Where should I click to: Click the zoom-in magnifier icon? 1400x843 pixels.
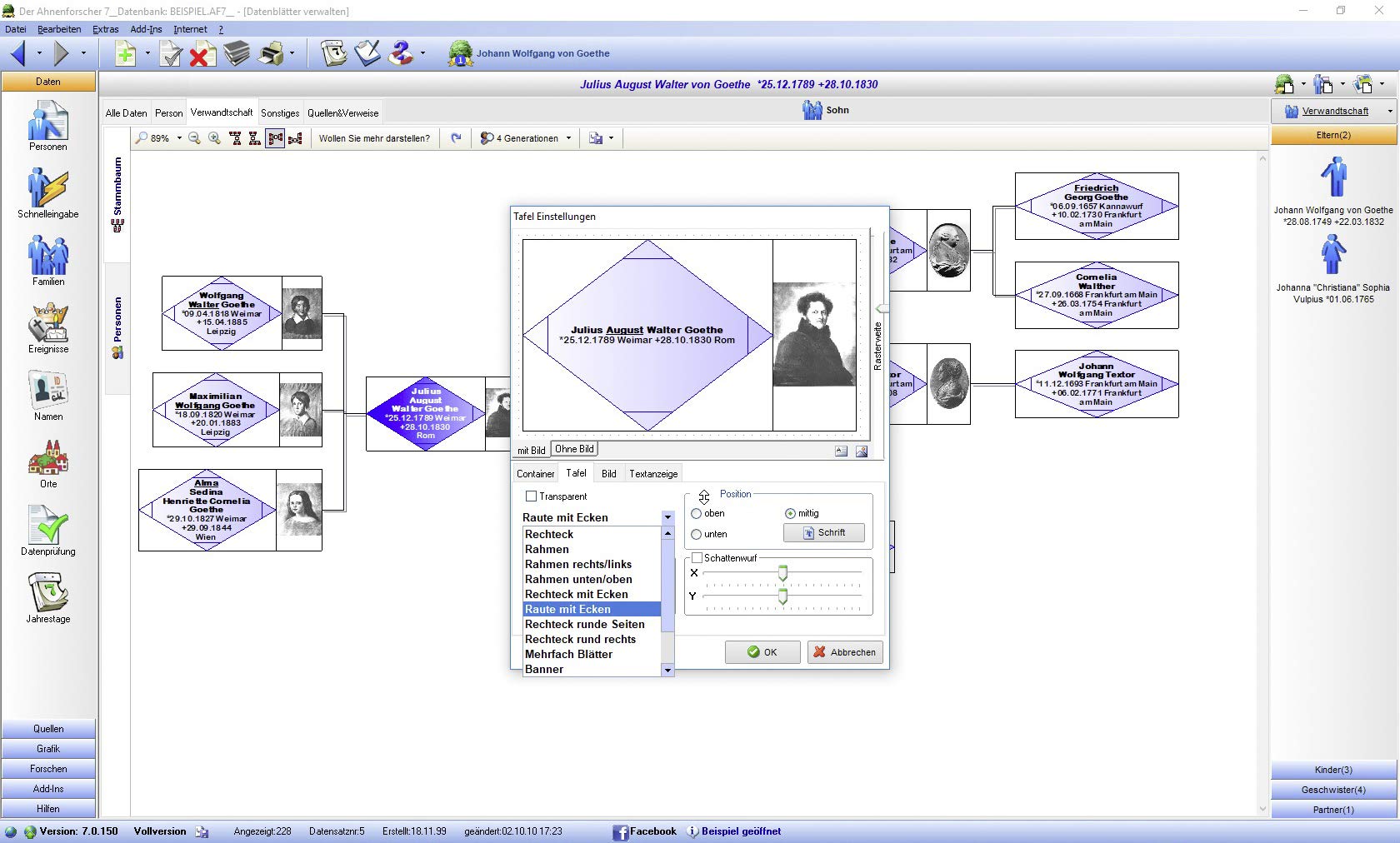(x=214, y=138)
